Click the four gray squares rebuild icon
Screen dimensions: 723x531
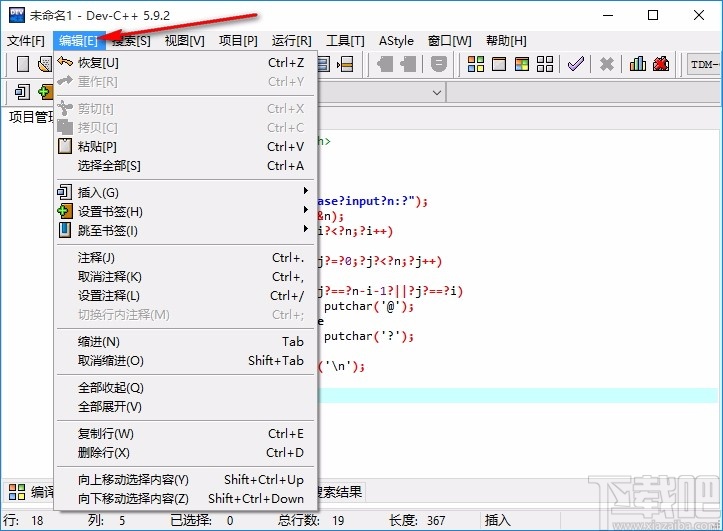tap(545, 64)
